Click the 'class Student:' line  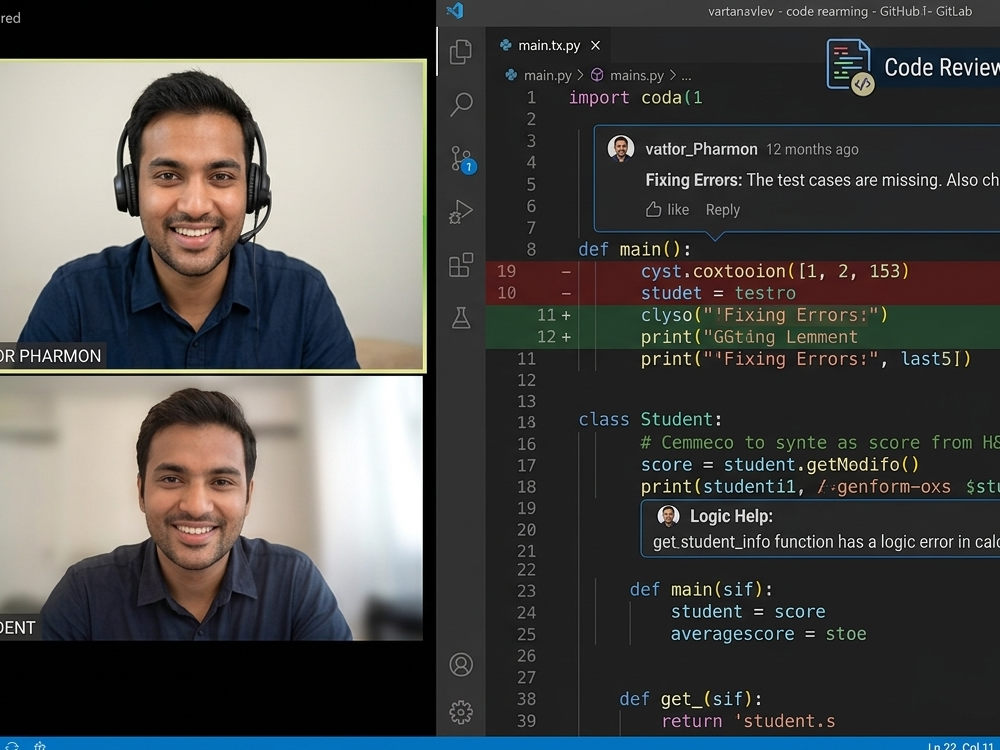(x=650, y=419)
